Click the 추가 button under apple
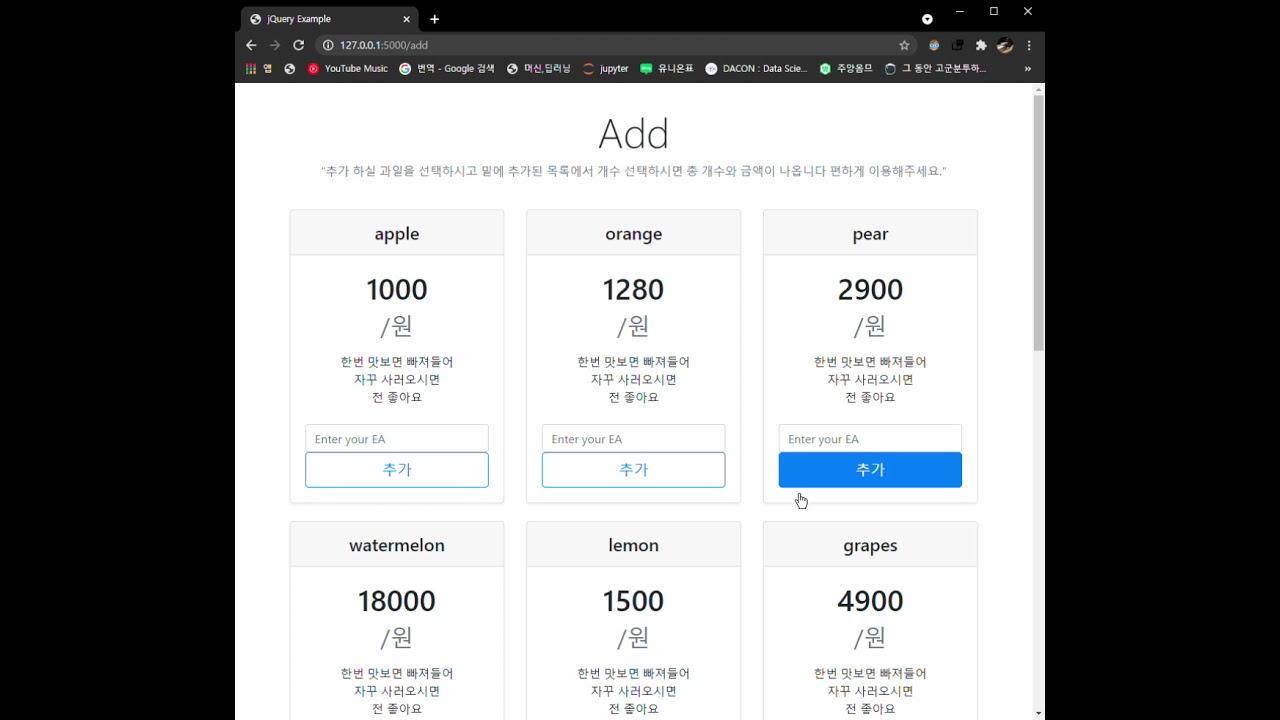This screenshot has height=720, width=1280. pyautogui.click(x=397, y=470)
